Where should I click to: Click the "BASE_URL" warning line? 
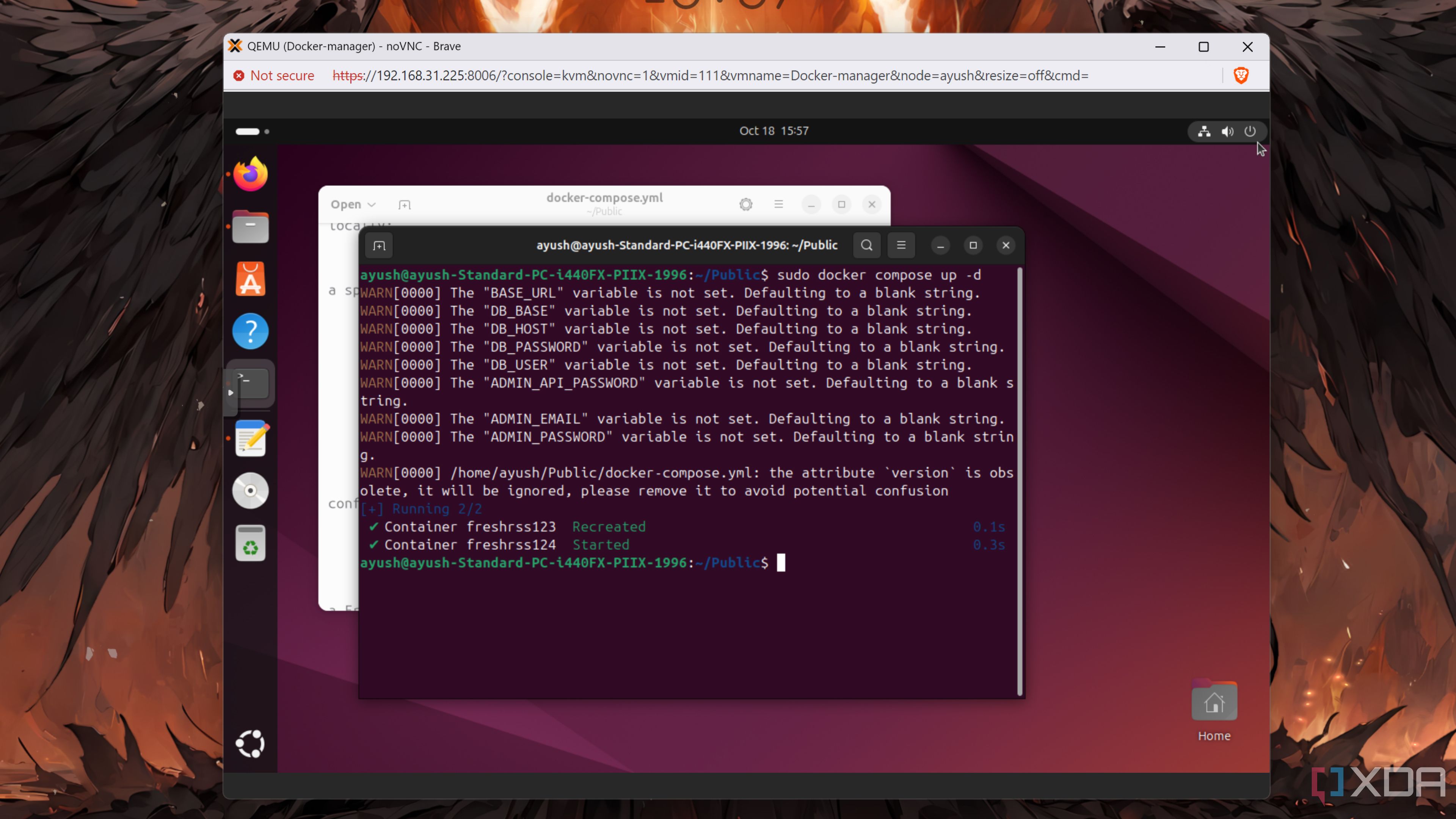670,293
